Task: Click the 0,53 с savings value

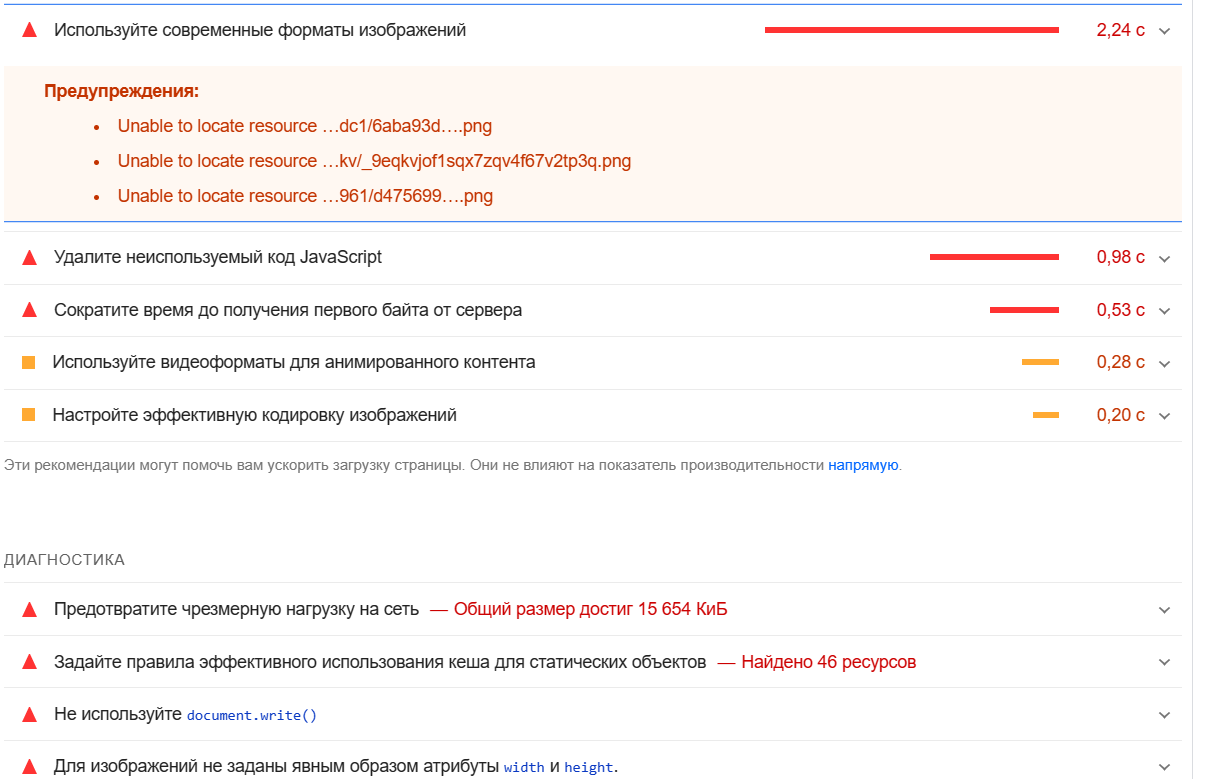Action: click(1121, 310)
